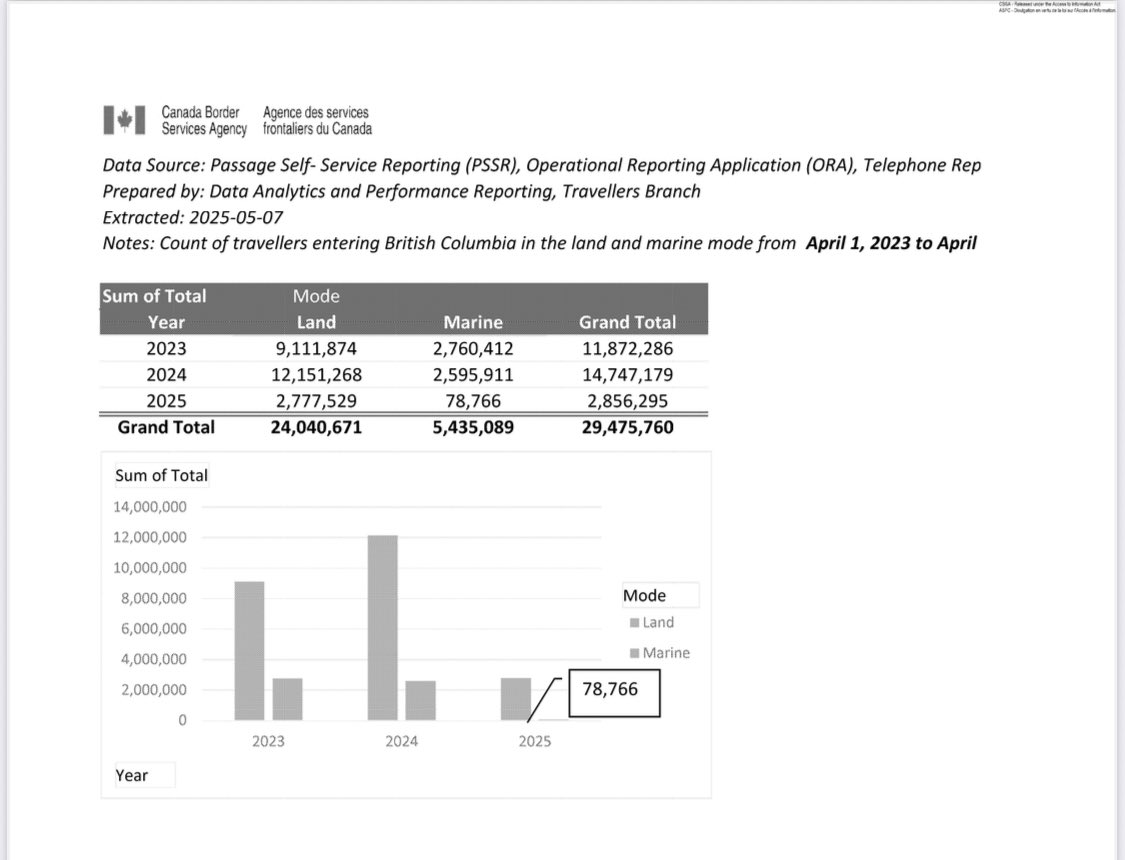Screen dimensions: 1125x860
Task: Click the 8,000,000 axis label
Action: coord(154,598)
